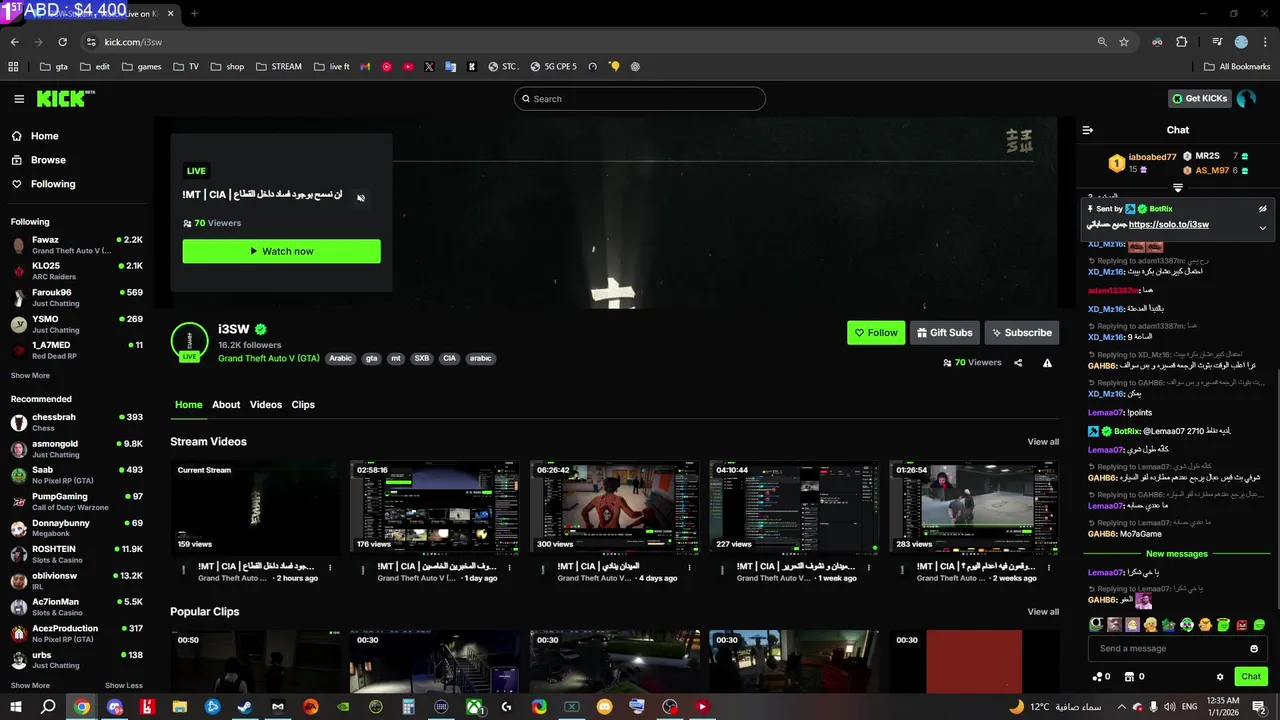Open the pinned solo.to/i3sw link
The image size is (1280, 720).
click(x=1168, y=224)
